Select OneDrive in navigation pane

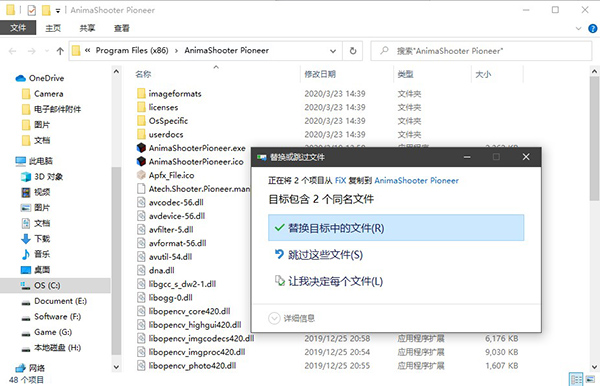click(x=40, y=78)
